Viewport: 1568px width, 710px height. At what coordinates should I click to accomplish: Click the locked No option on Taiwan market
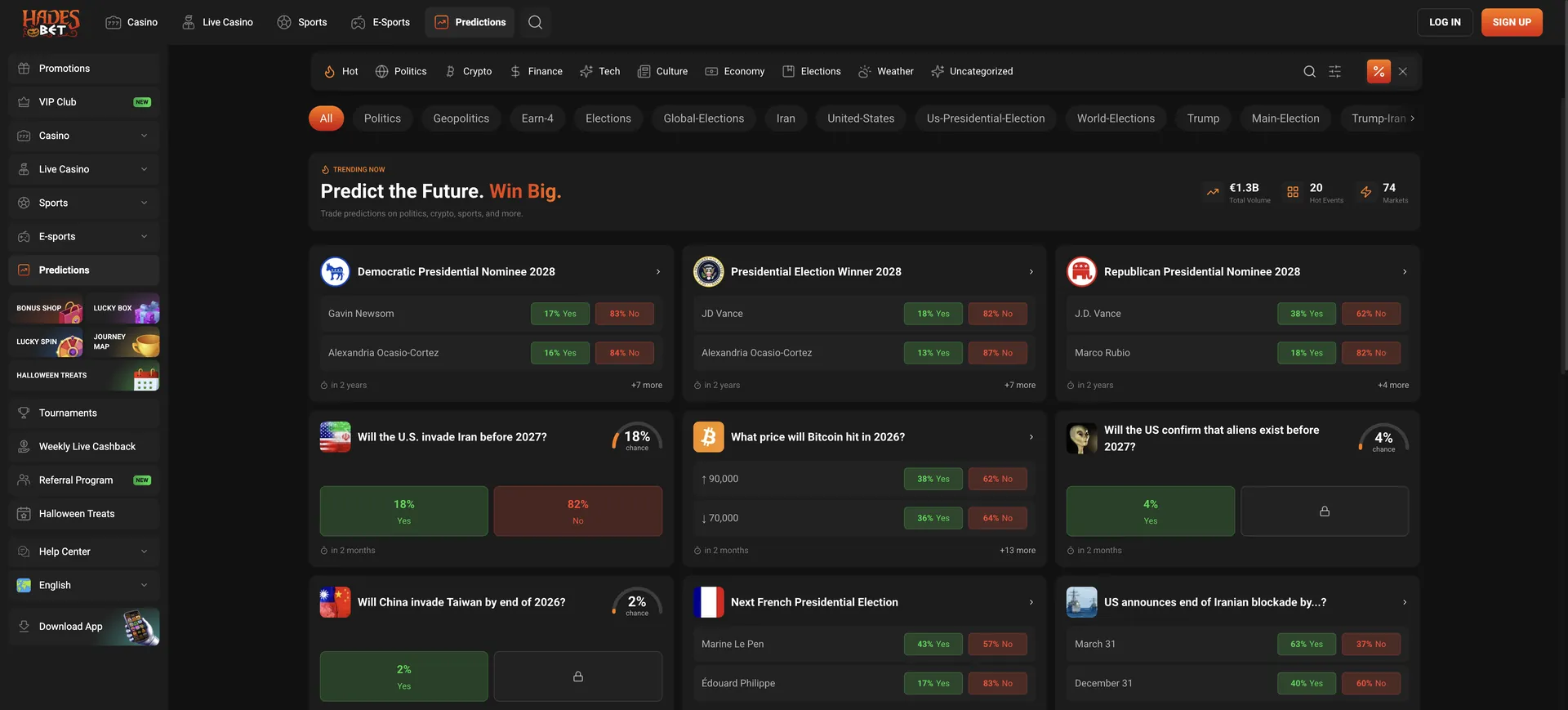click(x=577, y=677)
